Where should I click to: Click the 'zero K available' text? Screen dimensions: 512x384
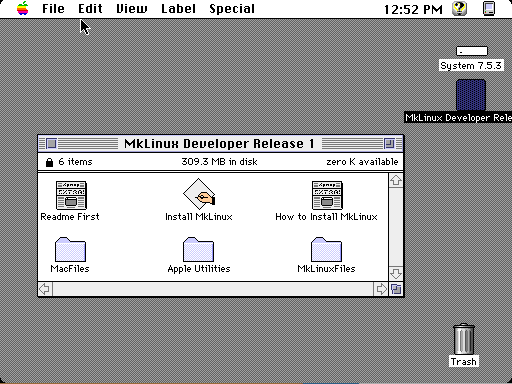point(362,162)
